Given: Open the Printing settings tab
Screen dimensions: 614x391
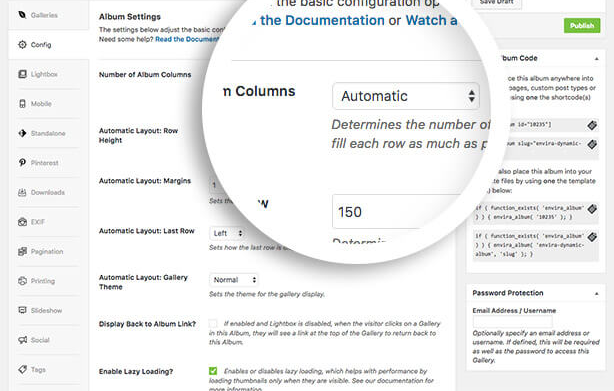Looking at the screenshot, I should 49,281.
